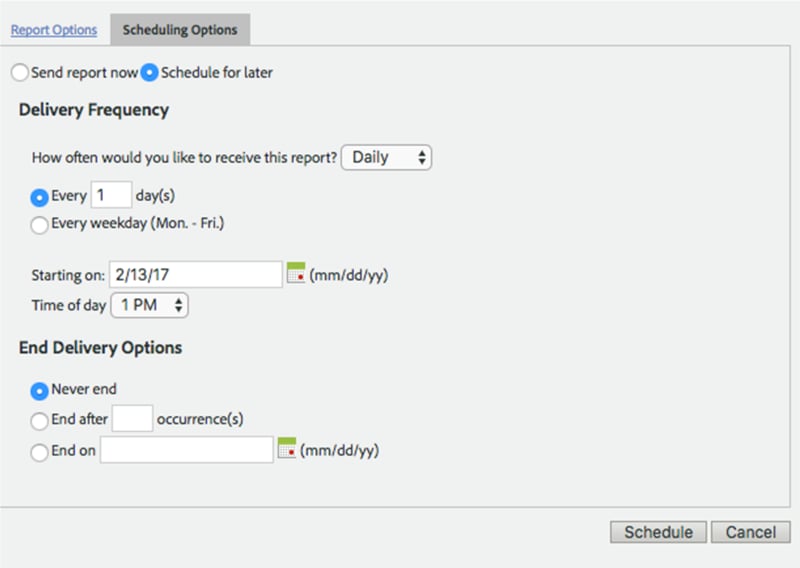This screenshot has height=568, width=800.
Task: Select the Send report now option
Action: [20, 72]
